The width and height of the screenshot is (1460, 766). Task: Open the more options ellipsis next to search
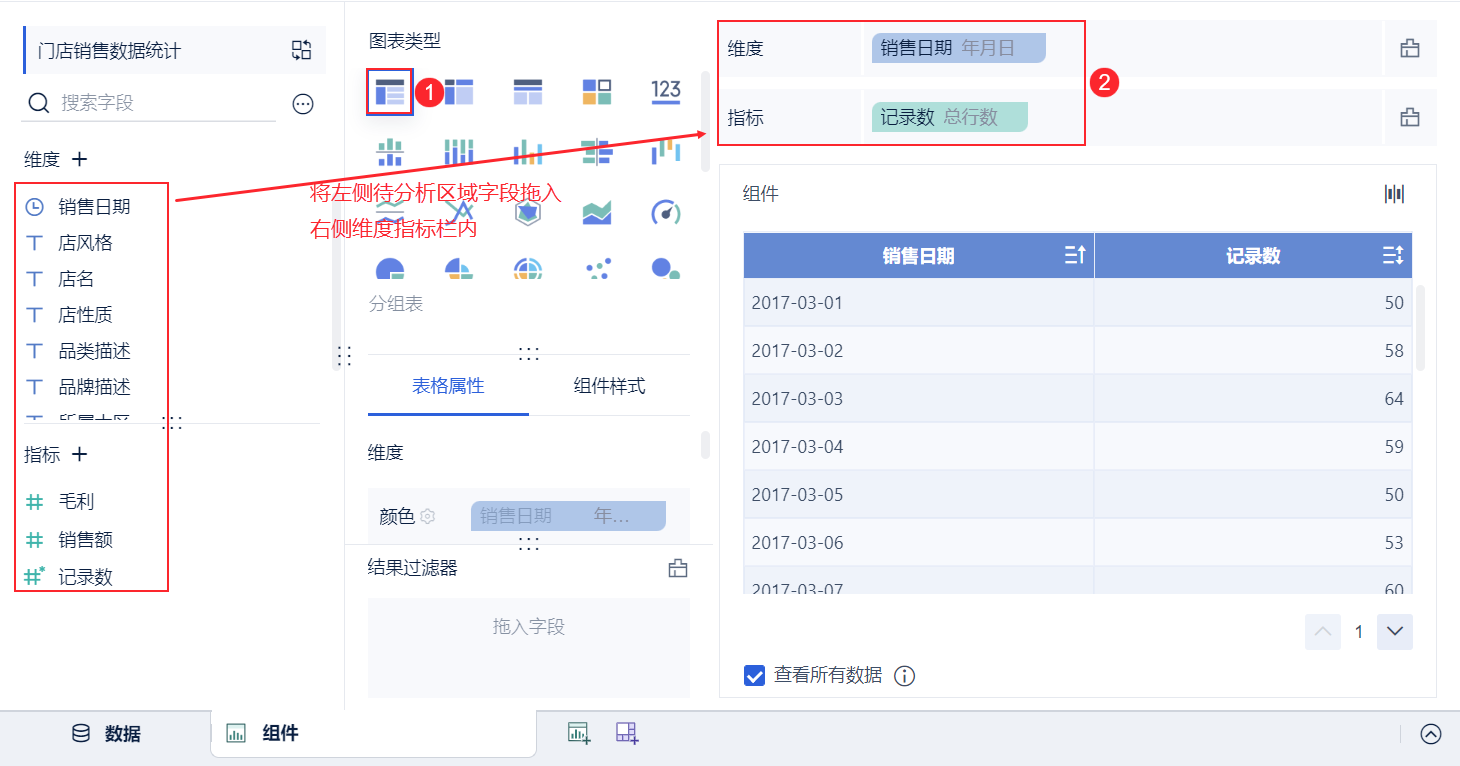pos(303,103)
